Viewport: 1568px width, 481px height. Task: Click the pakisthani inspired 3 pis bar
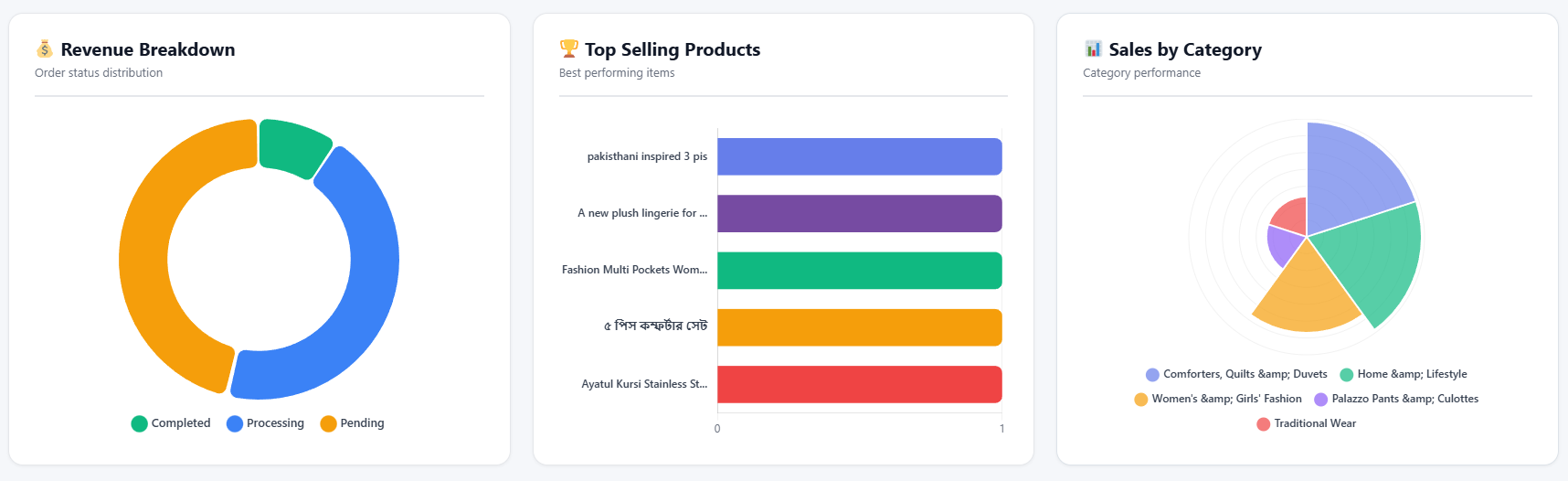[x=859, y=156]
